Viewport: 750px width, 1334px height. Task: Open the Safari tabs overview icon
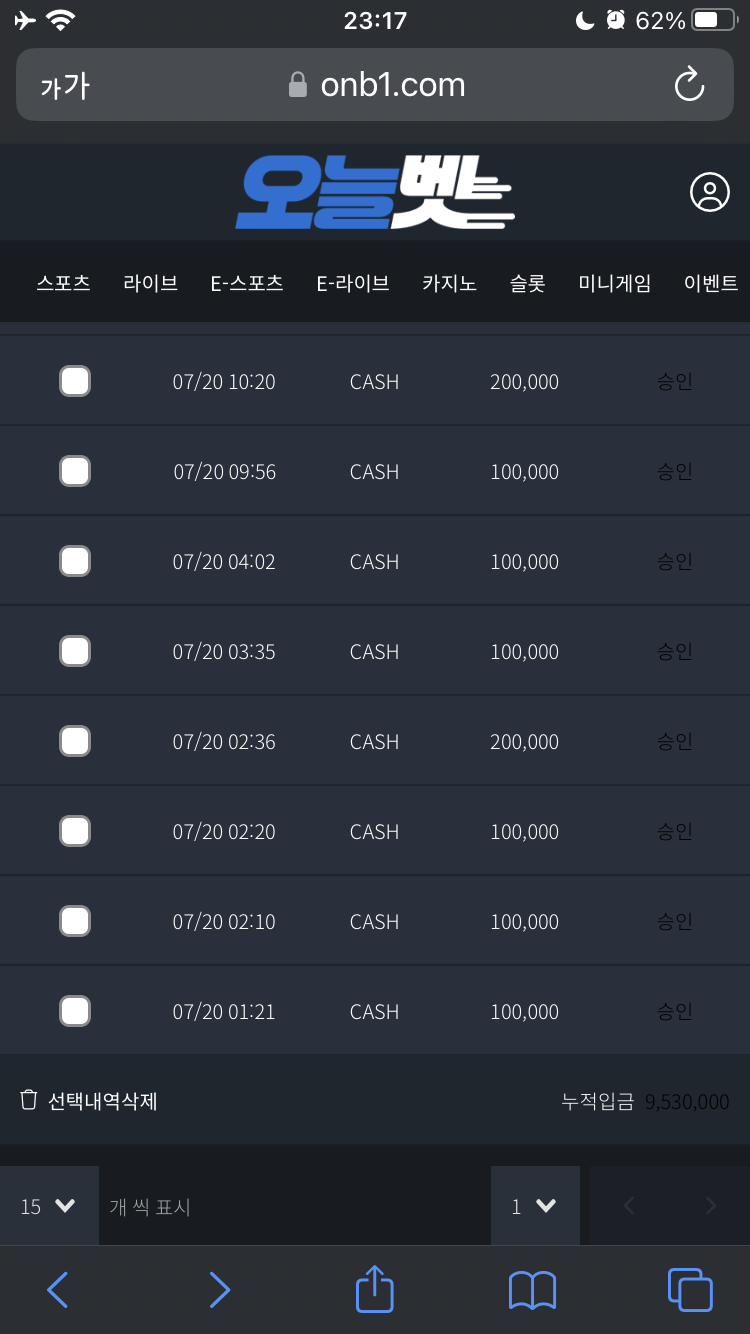pyautogui.click(x=689, y=1289)
